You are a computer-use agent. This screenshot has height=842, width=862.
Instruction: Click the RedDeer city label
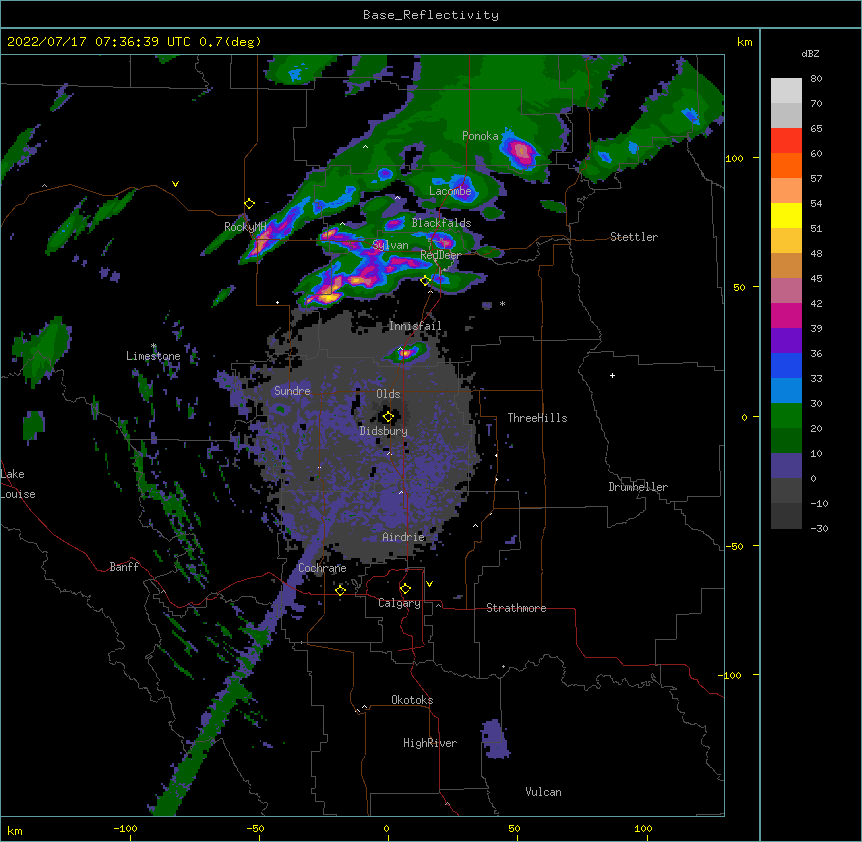point(440,255)
